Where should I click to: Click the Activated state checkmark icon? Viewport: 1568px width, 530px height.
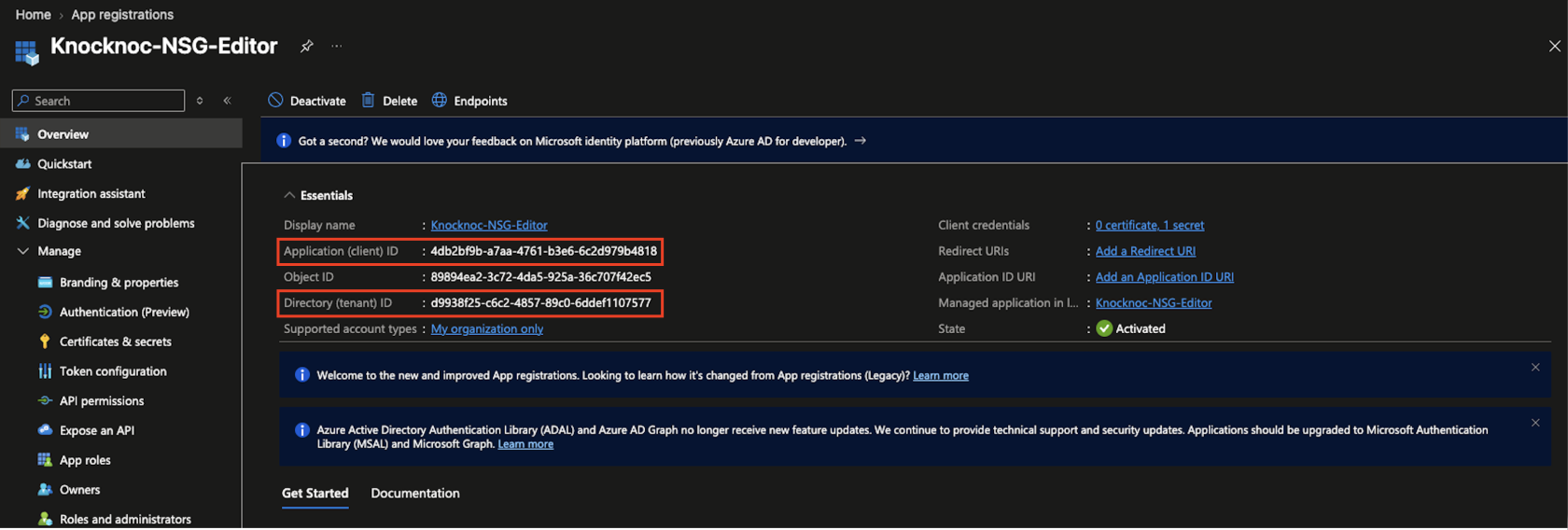(1104, 328)
